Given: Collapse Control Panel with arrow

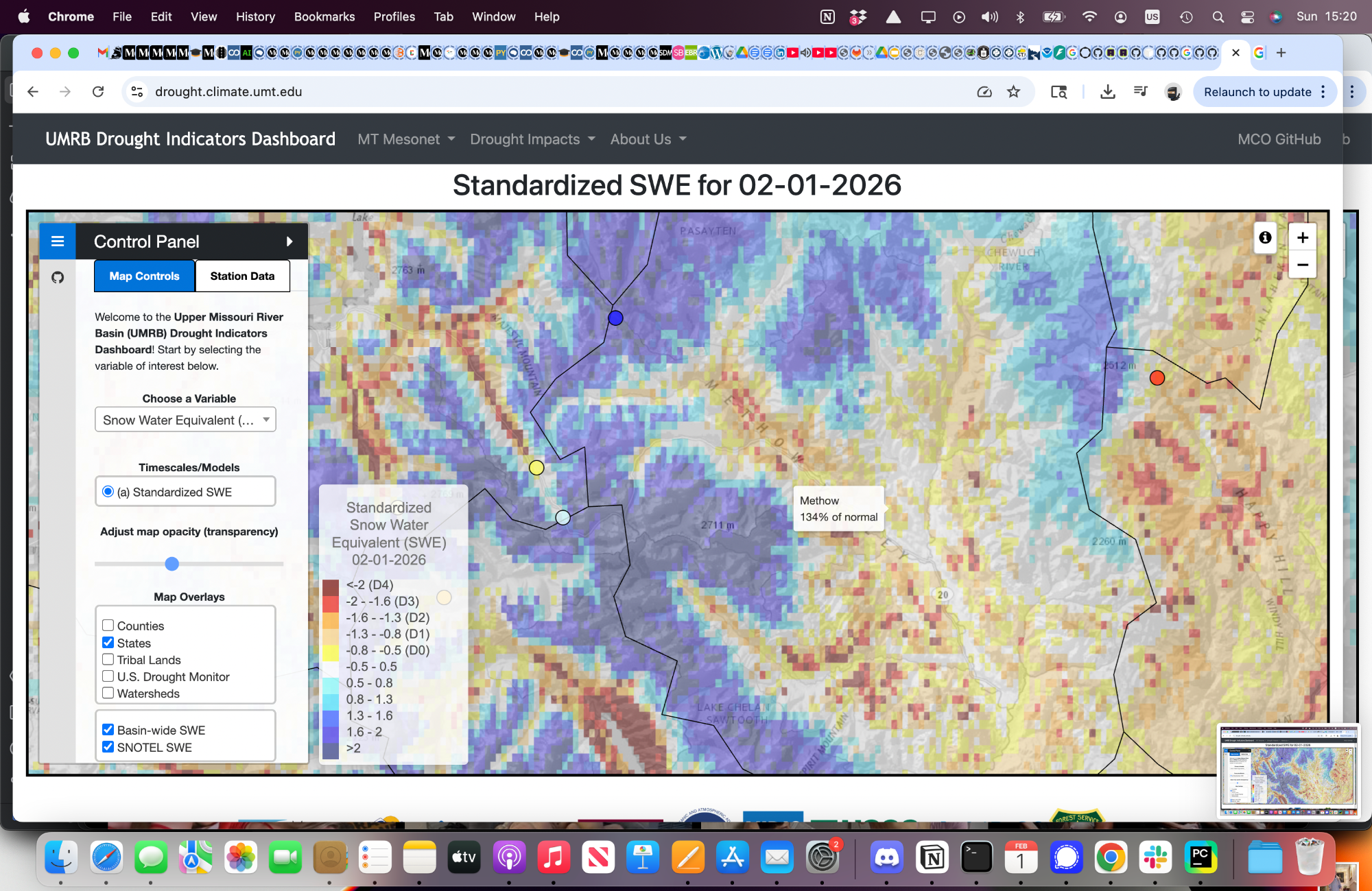Looking at the screenshot, I should pyautogui.click(x=289, y=241).
